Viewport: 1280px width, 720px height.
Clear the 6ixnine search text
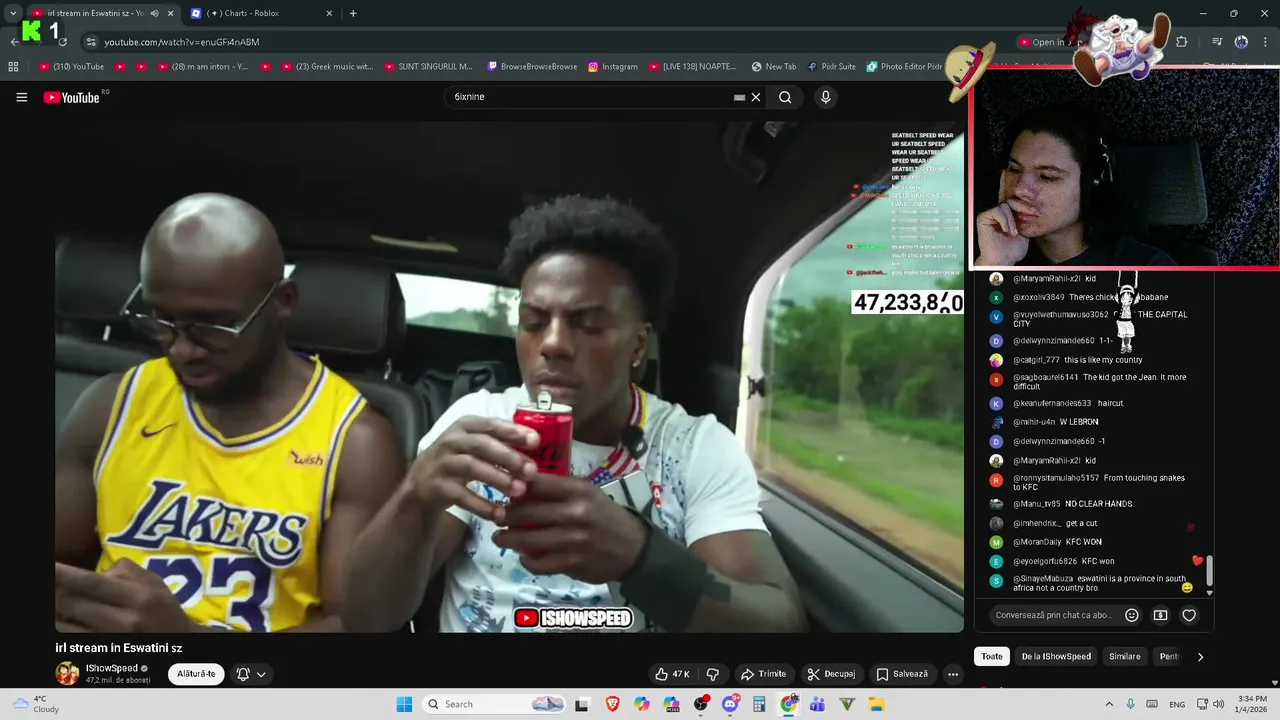pyautogui.click(x=756, y=97)
